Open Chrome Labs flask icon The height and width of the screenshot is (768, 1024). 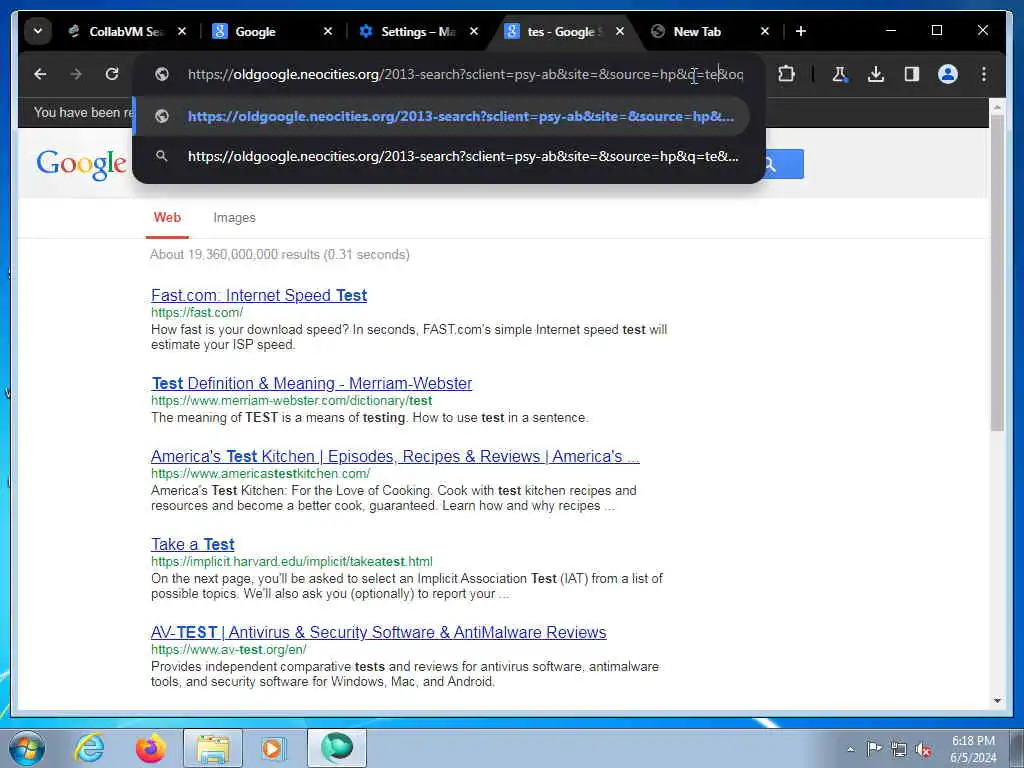[x=840, y=74]
